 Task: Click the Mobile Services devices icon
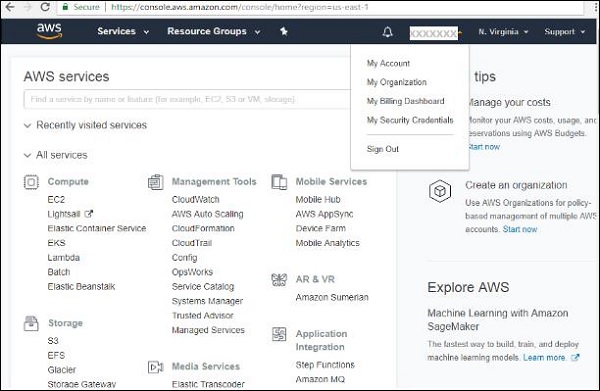tap(279, 182)
